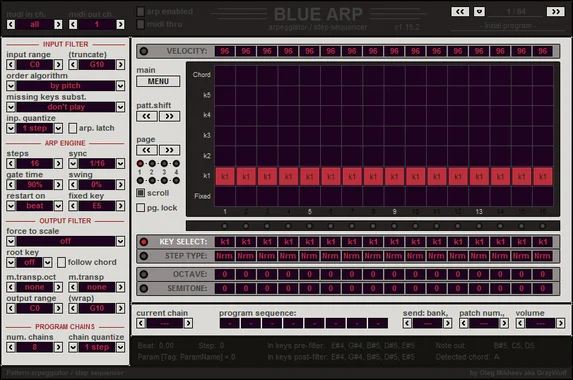Open the main MENU button

click(158, 81)
